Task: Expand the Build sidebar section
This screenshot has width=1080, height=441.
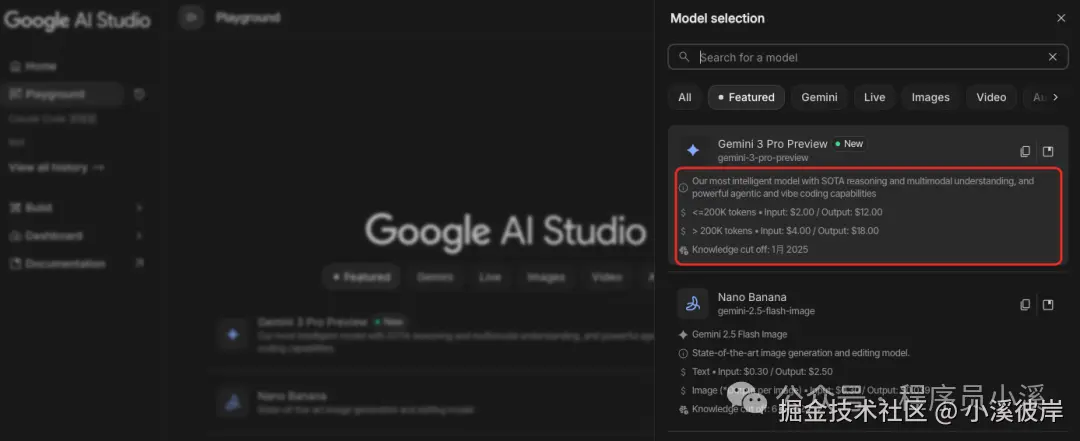Action: point(139,207)
